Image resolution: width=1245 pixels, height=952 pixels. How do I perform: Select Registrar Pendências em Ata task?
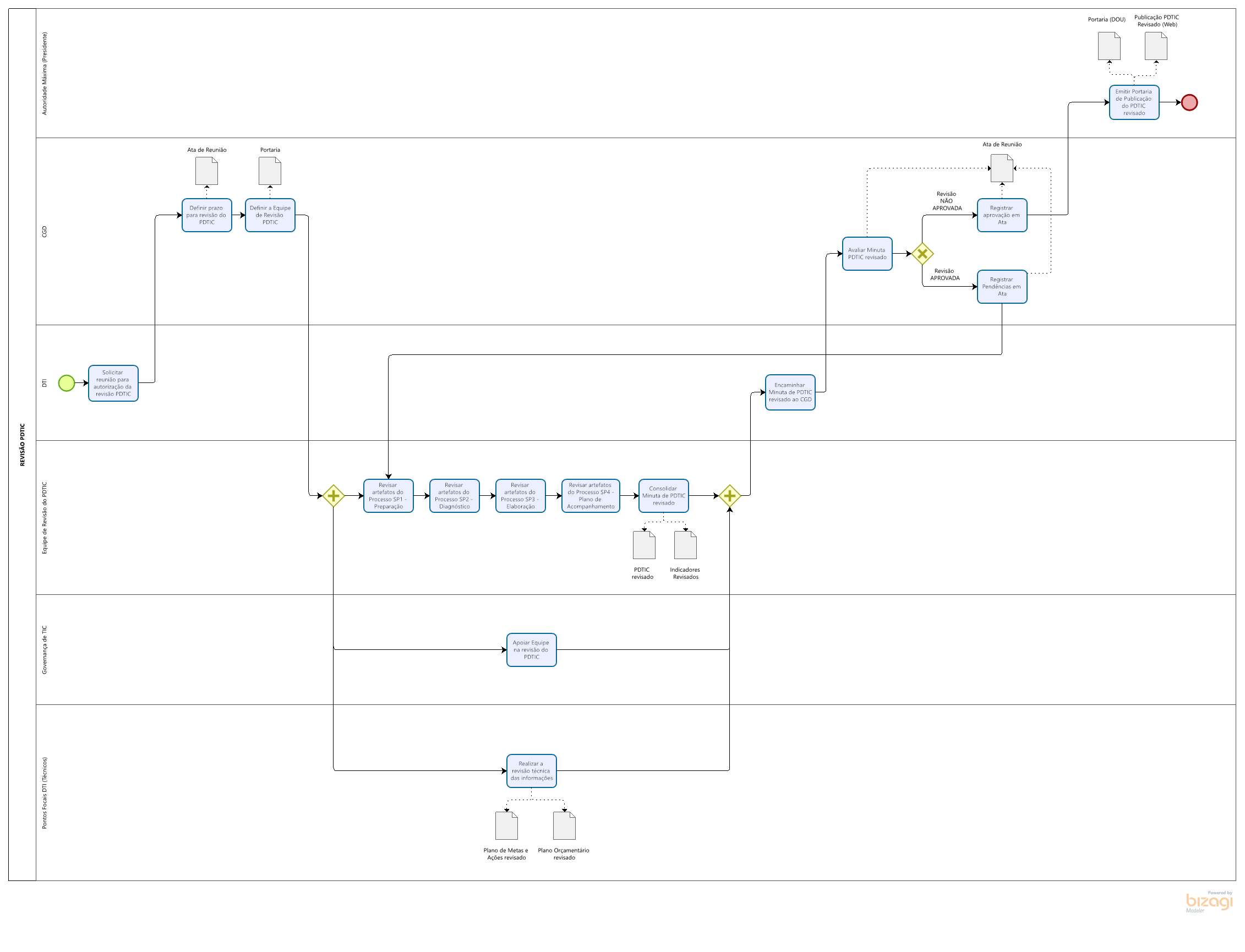click(1001, 287)
